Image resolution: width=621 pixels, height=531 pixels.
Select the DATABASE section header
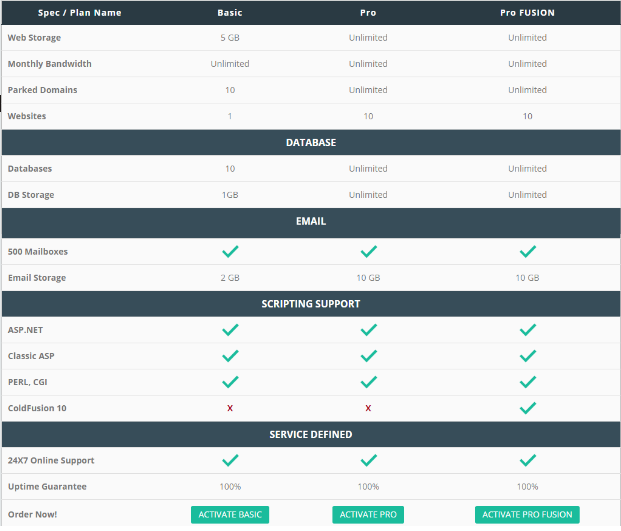click(x=311, y=143)
